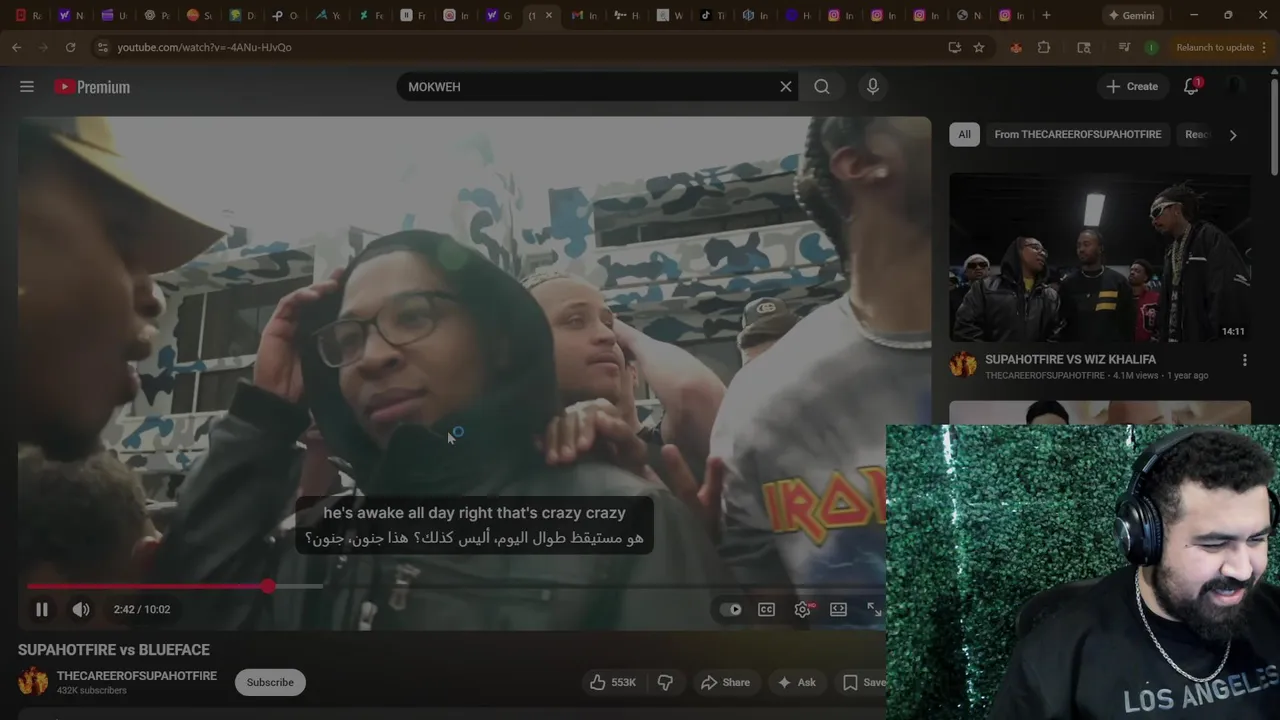This screenshot has width=1280, height=720.
Task: View site information icon in address bar
Action: click(x=101, y=47)
